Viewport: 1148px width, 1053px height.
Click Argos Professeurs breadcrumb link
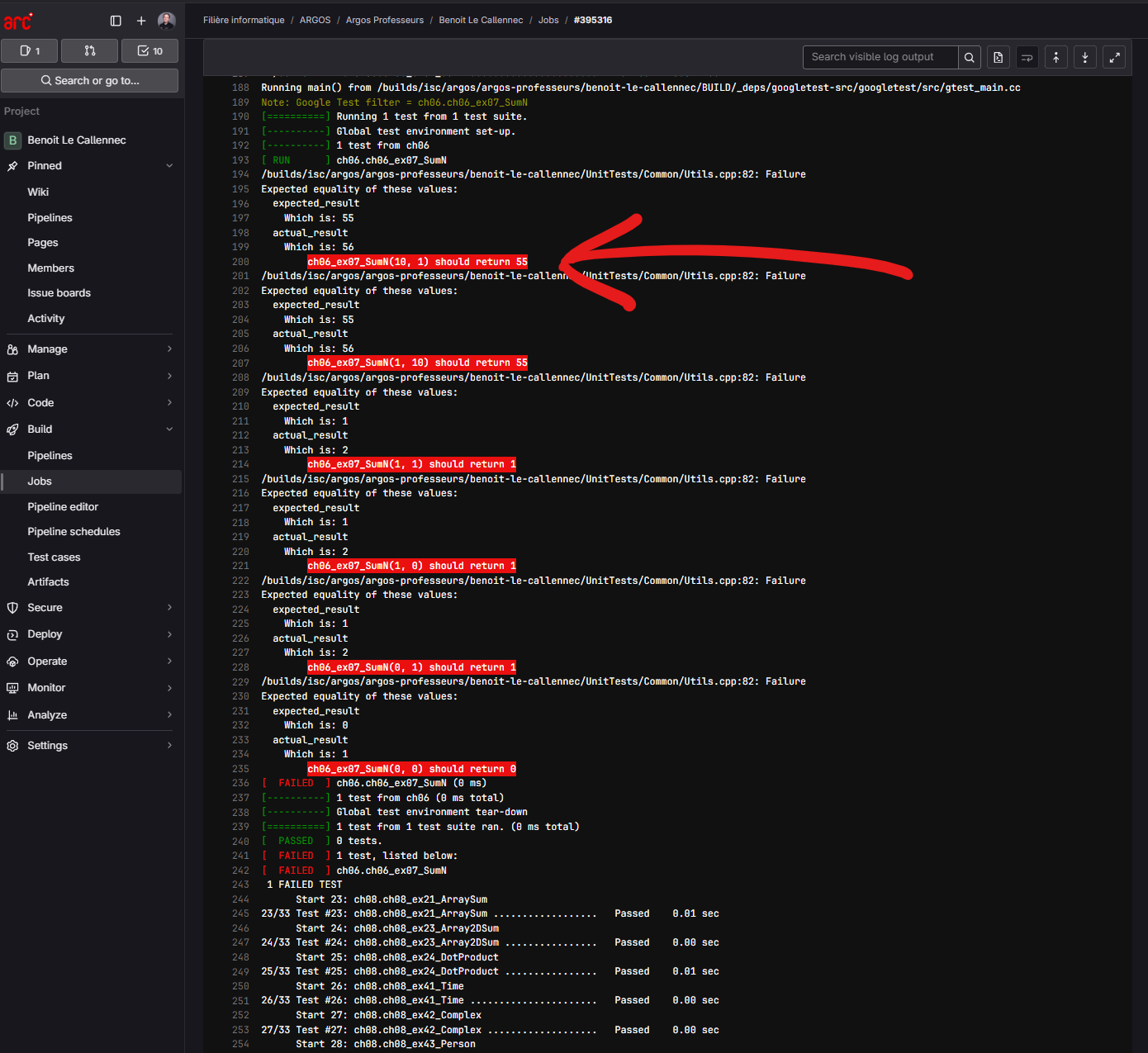click(384, 21)
